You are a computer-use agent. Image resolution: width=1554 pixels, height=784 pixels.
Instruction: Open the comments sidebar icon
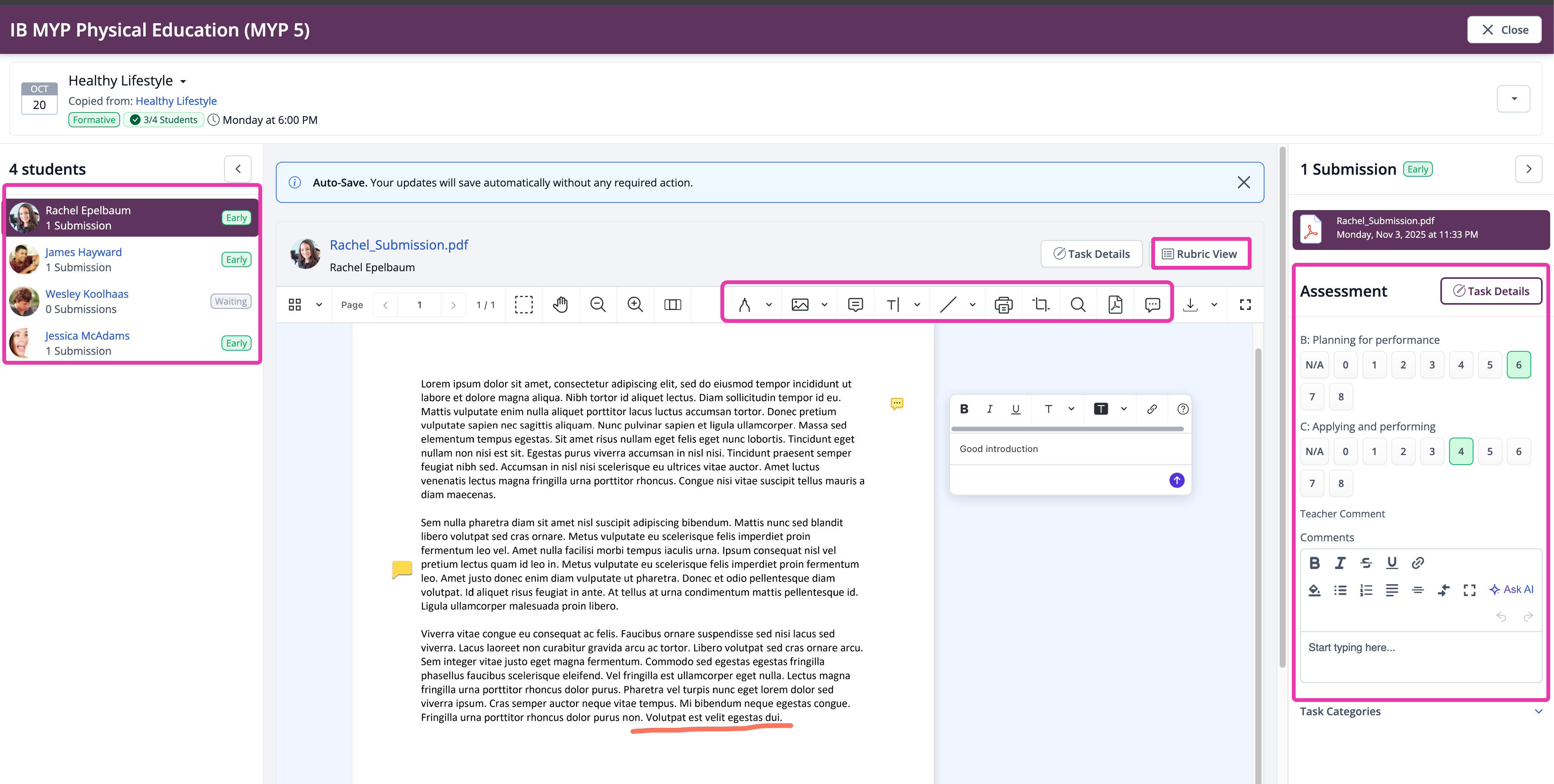coord(1152,305)
